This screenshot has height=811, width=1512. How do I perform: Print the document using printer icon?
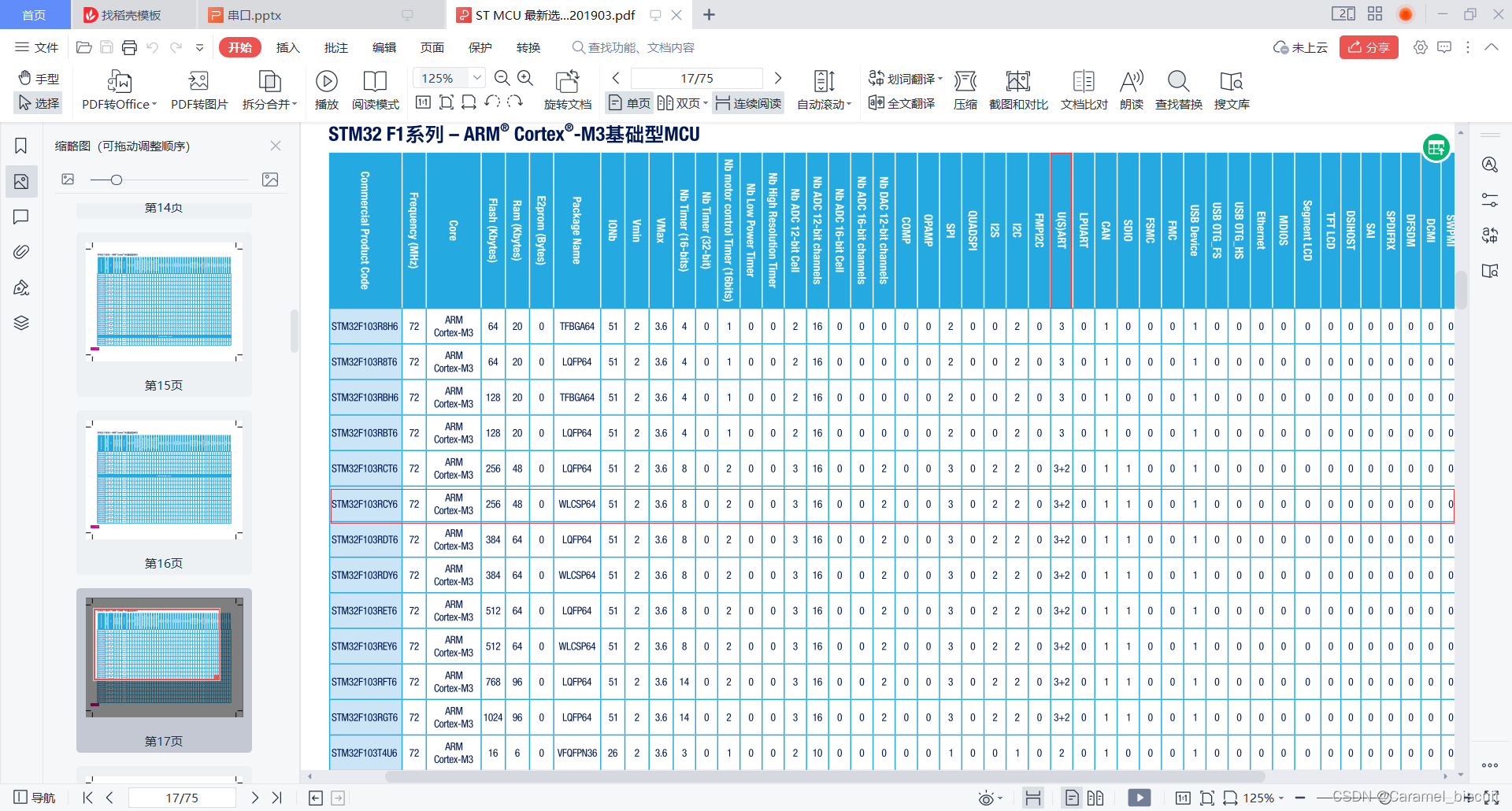(129, 47)
